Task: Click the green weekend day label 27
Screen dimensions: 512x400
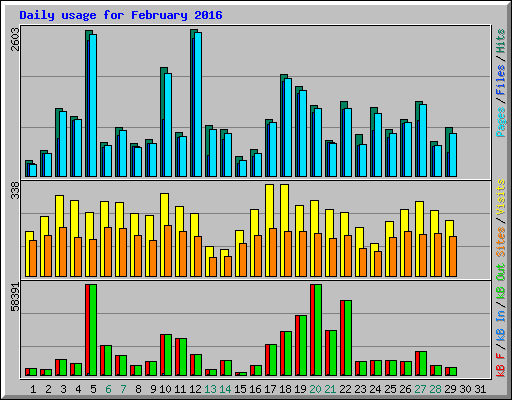Action: pos(420,389)
